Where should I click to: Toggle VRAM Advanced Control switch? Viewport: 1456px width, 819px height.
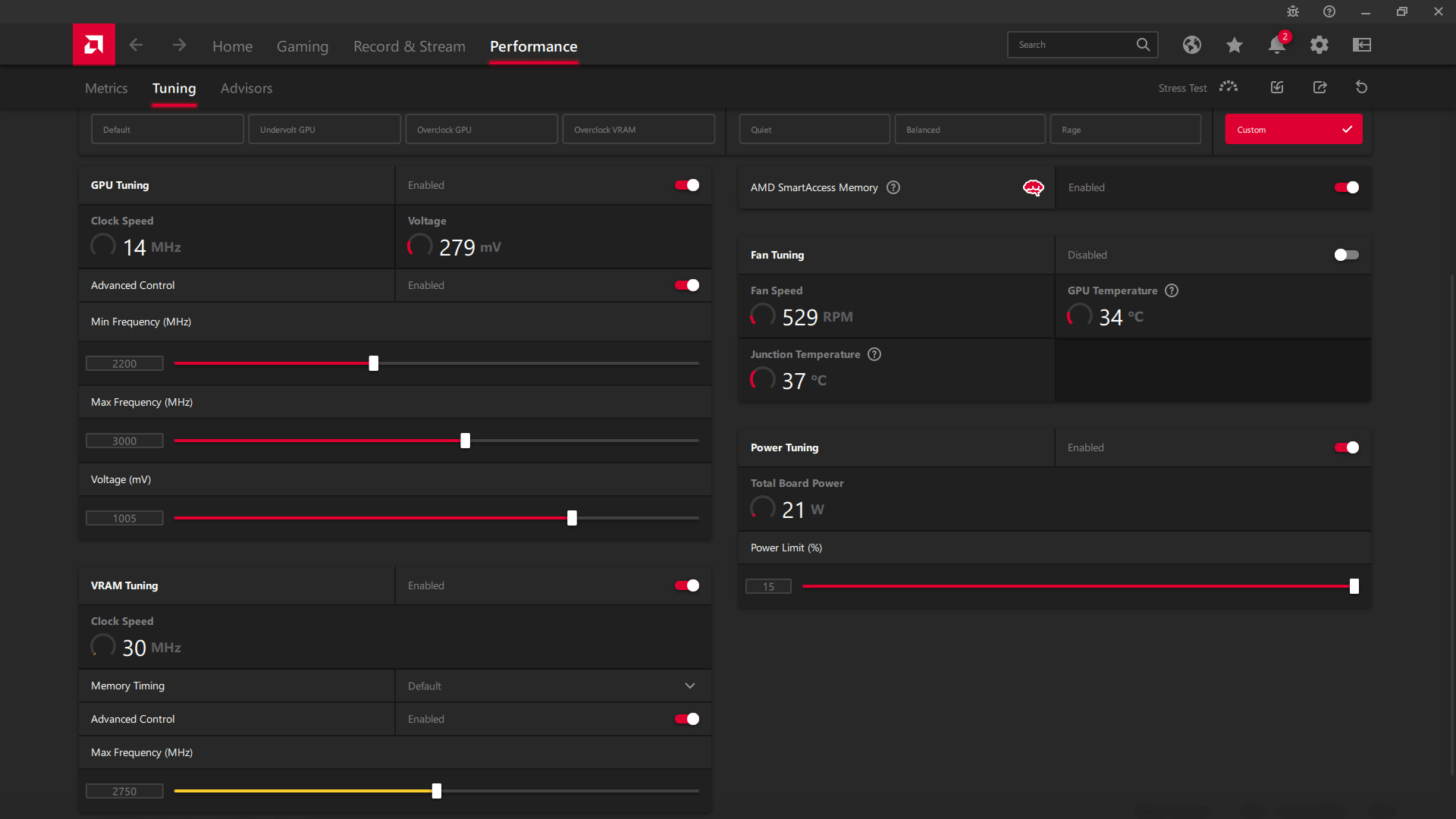(x=687, y=719)
